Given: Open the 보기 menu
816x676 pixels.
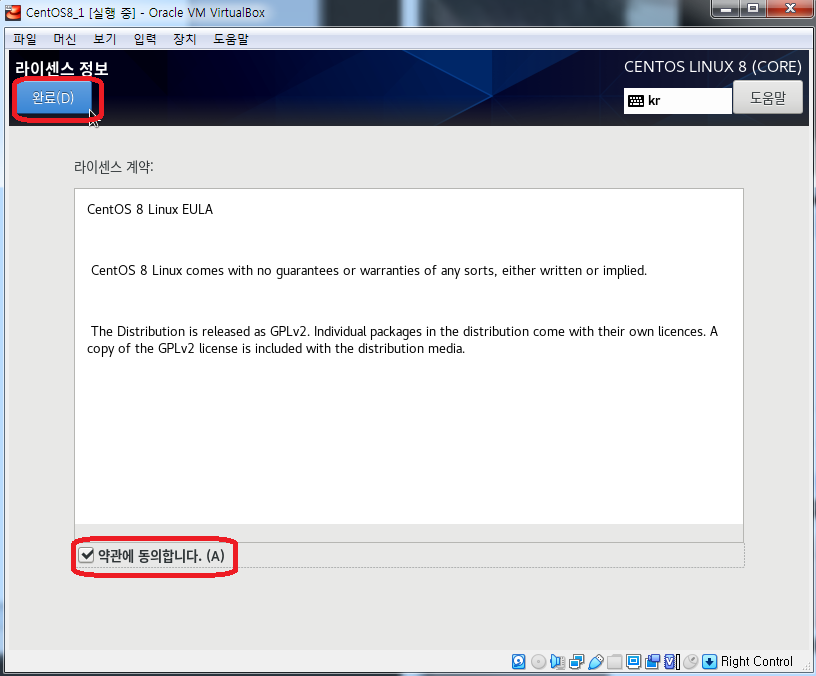Looking at the screenshot, I should pyautogui.click(x=105, y=39).
